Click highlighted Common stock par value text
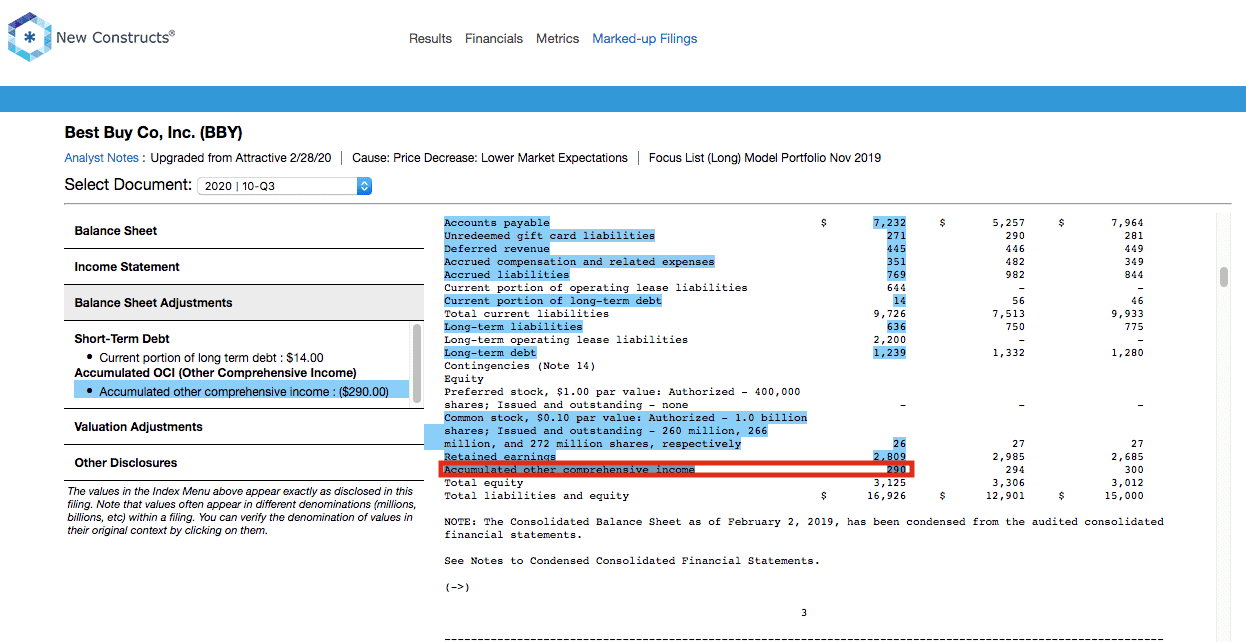The image size is (1246, 642). click(x=625, y=431)
